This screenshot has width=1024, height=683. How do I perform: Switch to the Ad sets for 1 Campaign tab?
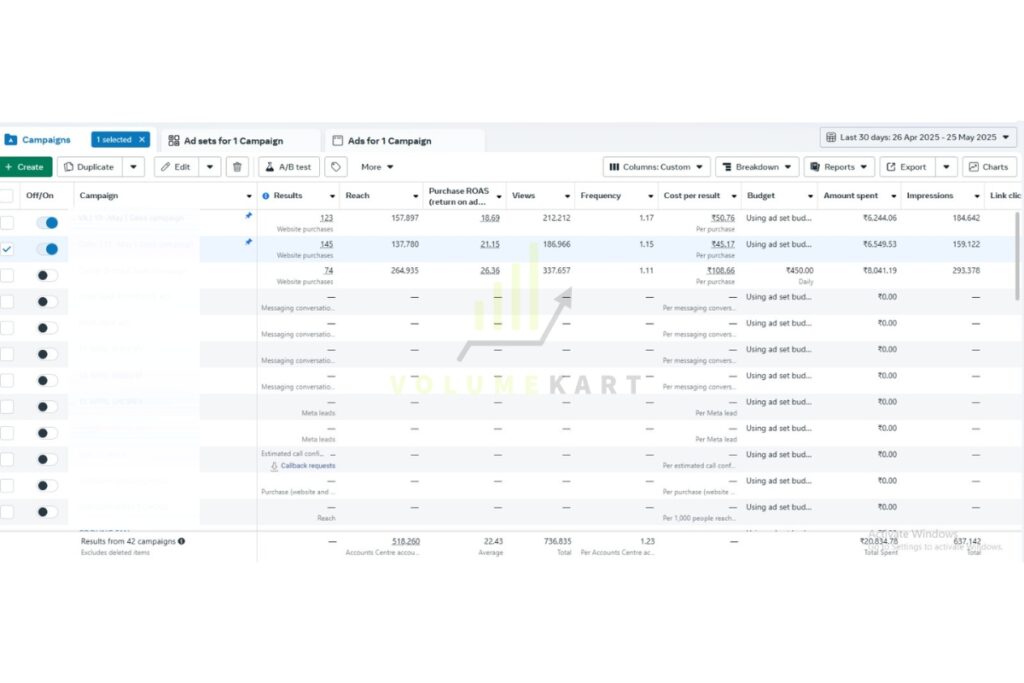point(226,140)
